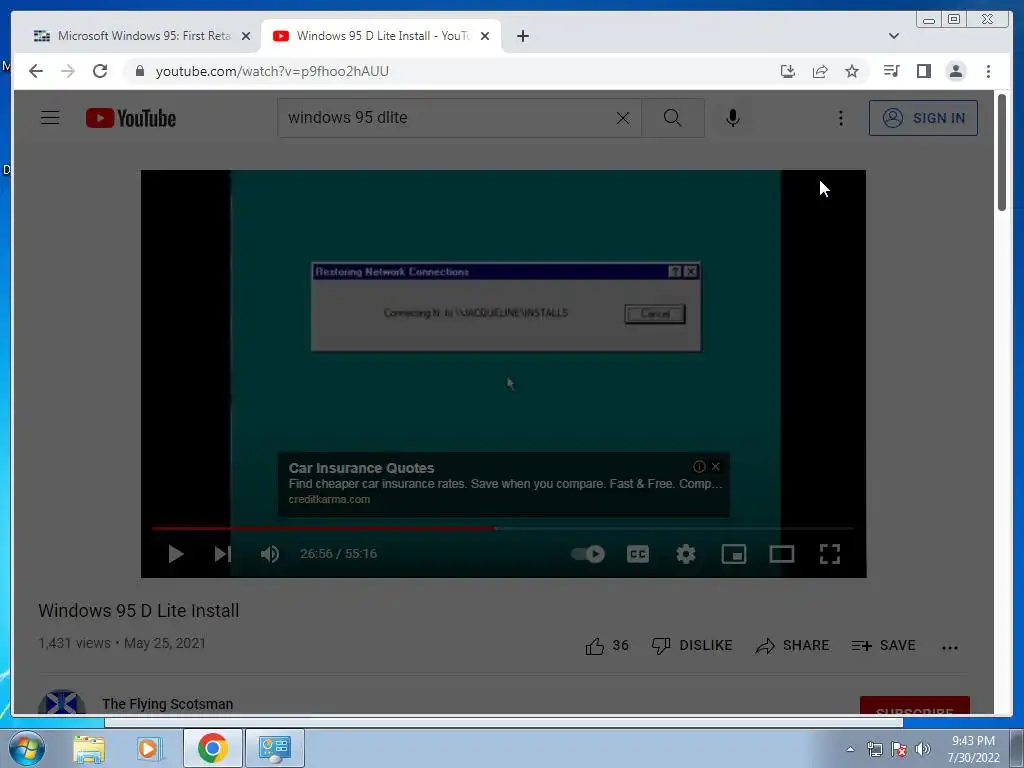Screen dimensions: 1024x768
Task: Launch Windows Media Player from taskbar
Action: click(149, 748)
